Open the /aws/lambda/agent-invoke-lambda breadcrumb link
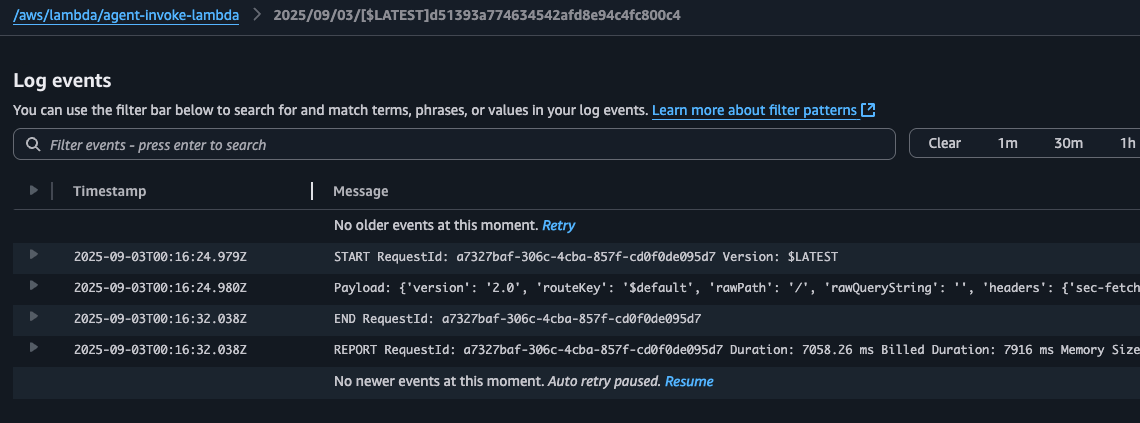 (x=126, y=15)
